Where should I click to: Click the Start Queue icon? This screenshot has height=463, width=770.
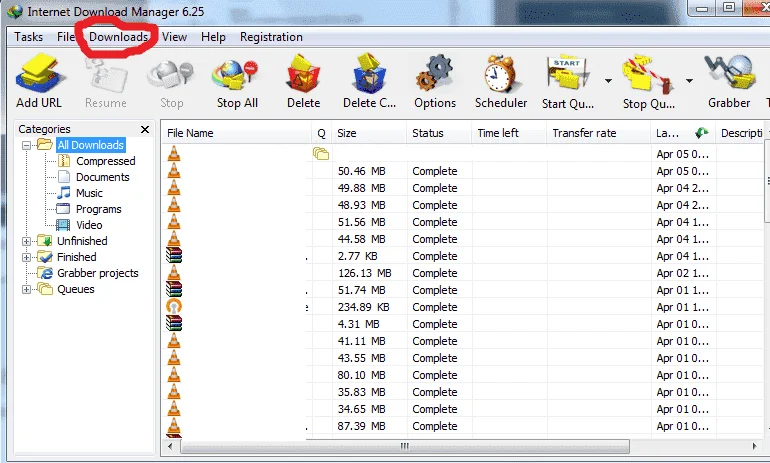pos(568,74)
